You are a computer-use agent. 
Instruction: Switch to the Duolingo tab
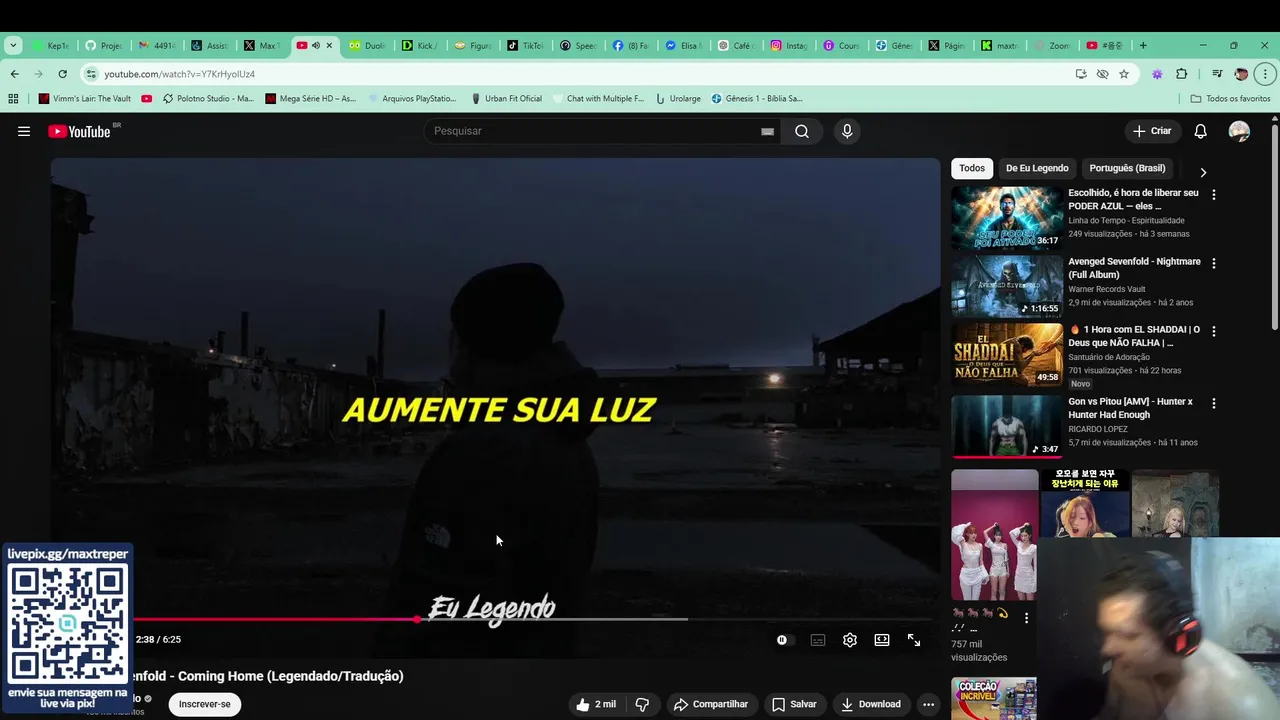[x=366, y=45]
